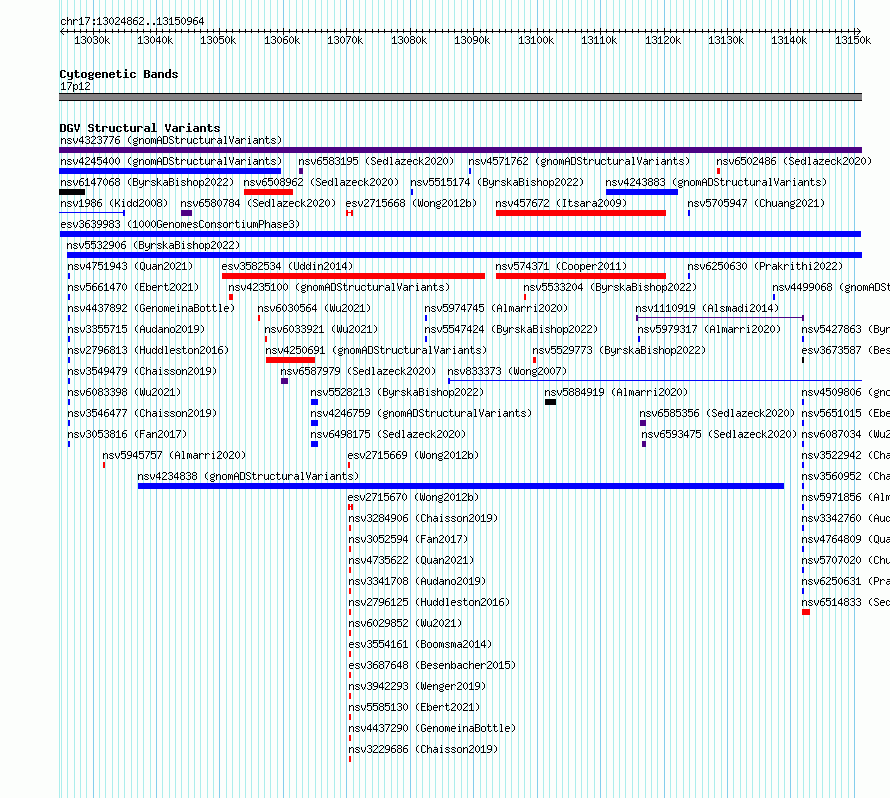Screen dimensions: 890x798
Task: Open the nsv6583195 (Sedlazeck2020) variant label
Action: (376, 161)
